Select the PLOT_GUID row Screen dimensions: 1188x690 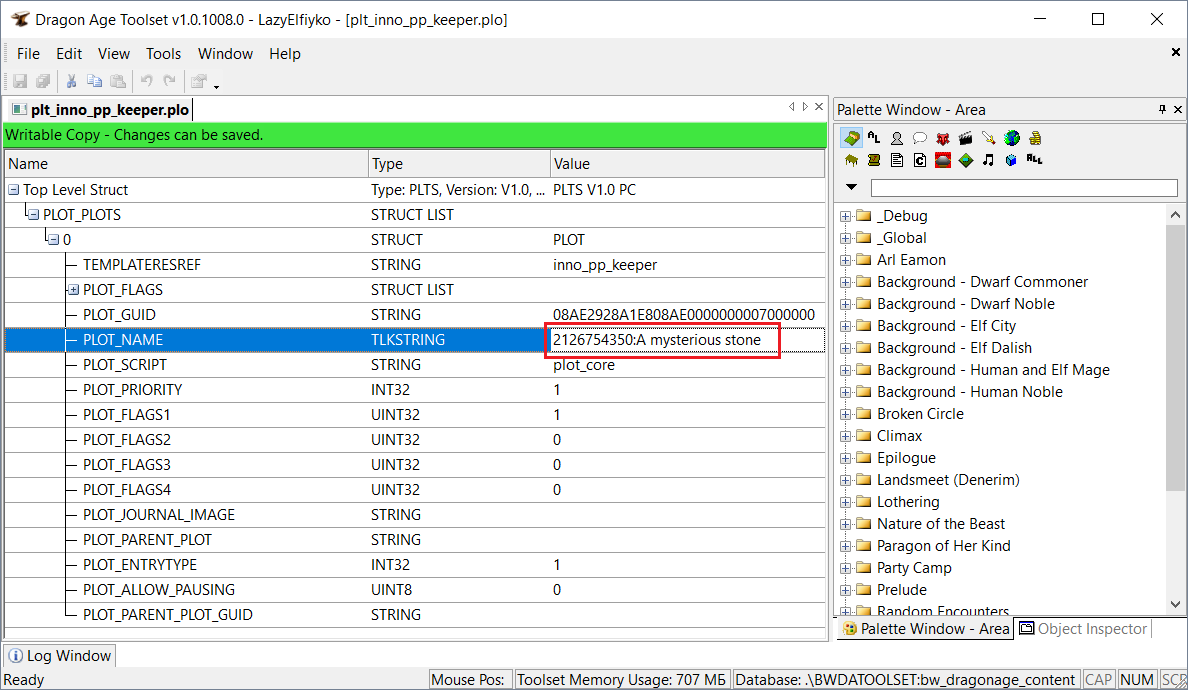(414, 315)
